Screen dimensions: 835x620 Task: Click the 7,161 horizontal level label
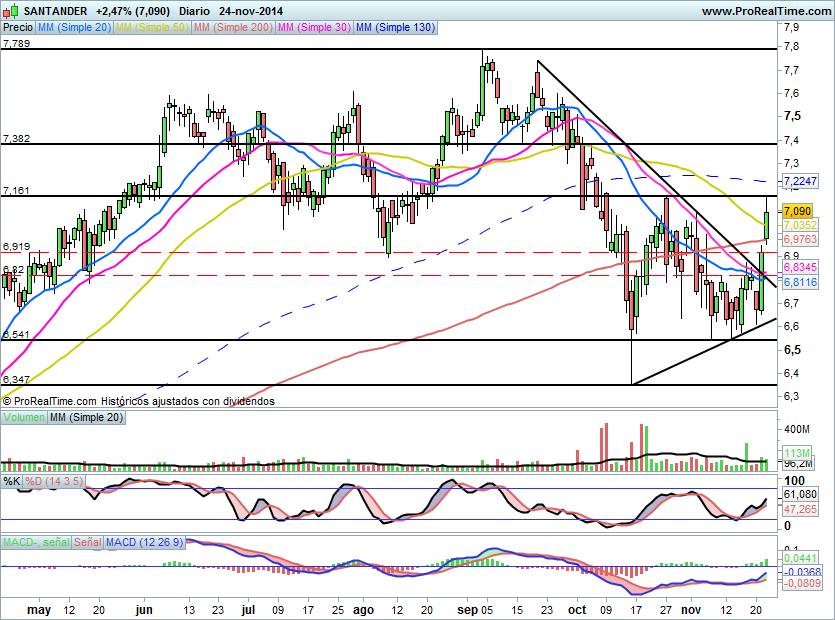click(x=17, y=190)
